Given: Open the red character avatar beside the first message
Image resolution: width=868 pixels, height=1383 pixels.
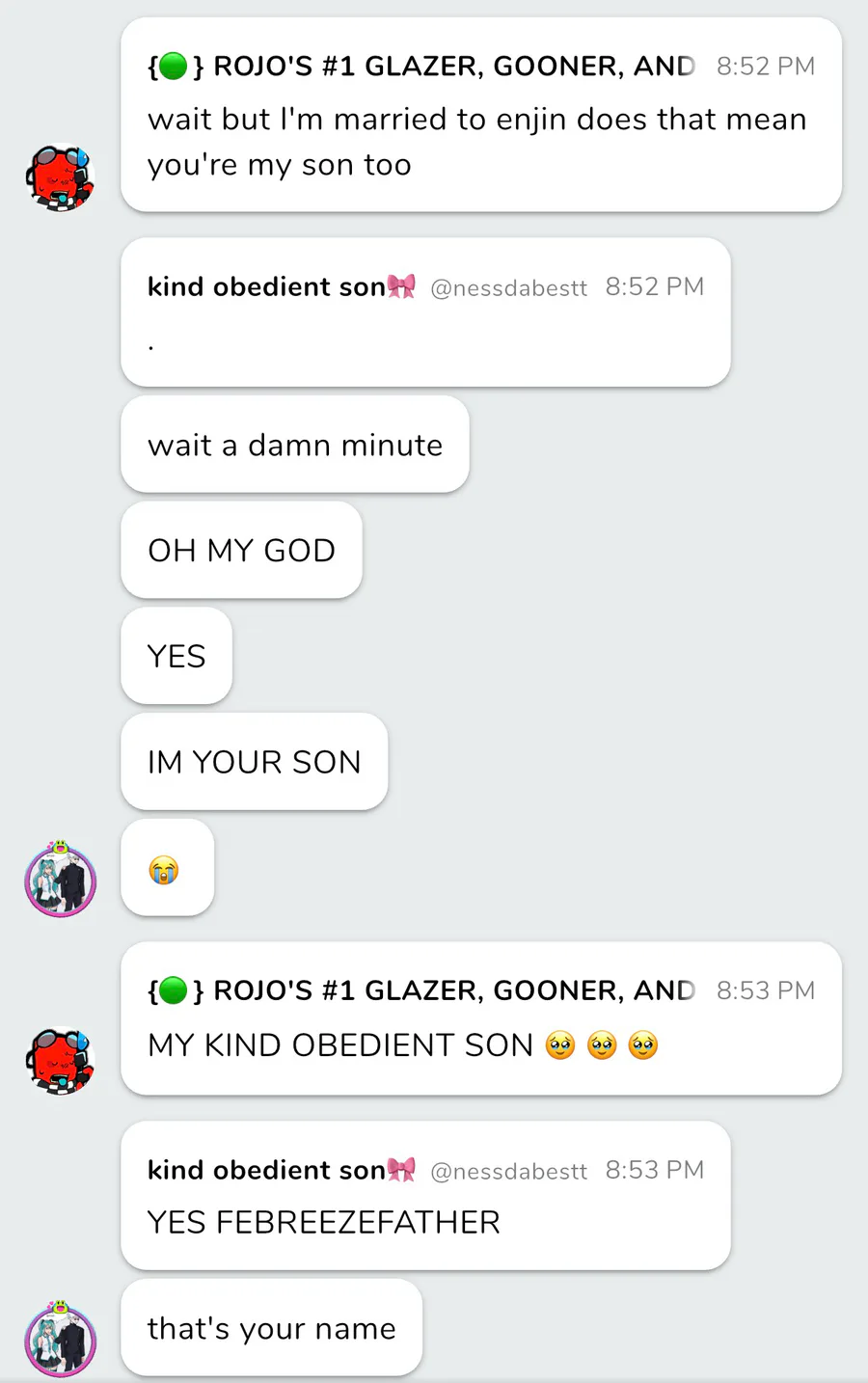Looking at the screenshot, I should pyautogui.click(x=60, y=177).
